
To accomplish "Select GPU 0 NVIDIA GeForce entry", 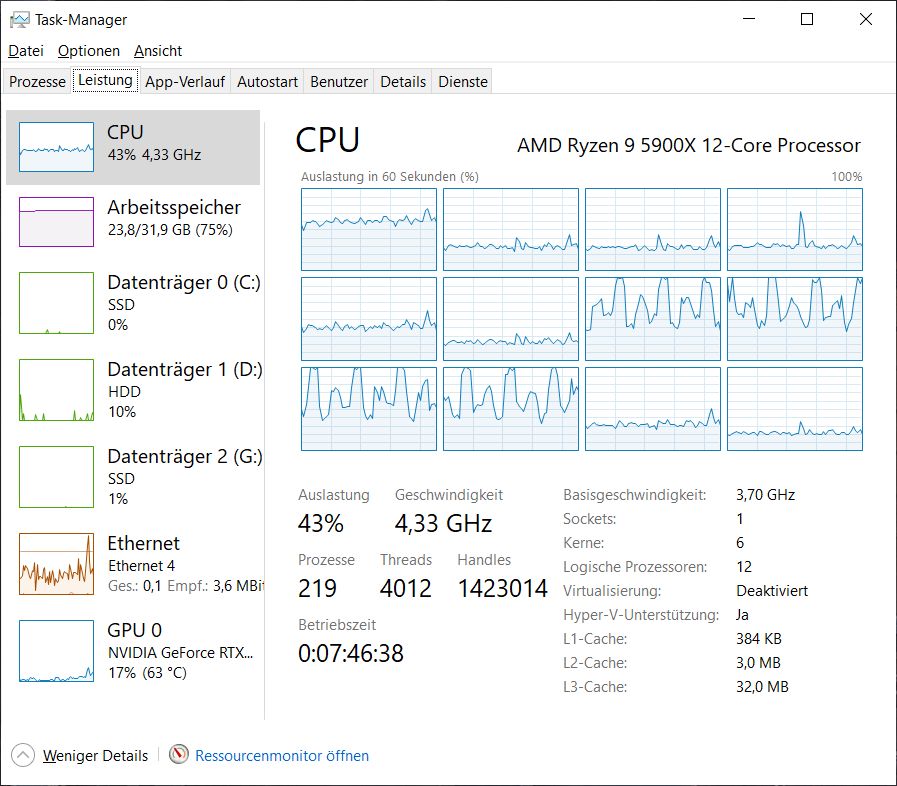I will 56,651.
